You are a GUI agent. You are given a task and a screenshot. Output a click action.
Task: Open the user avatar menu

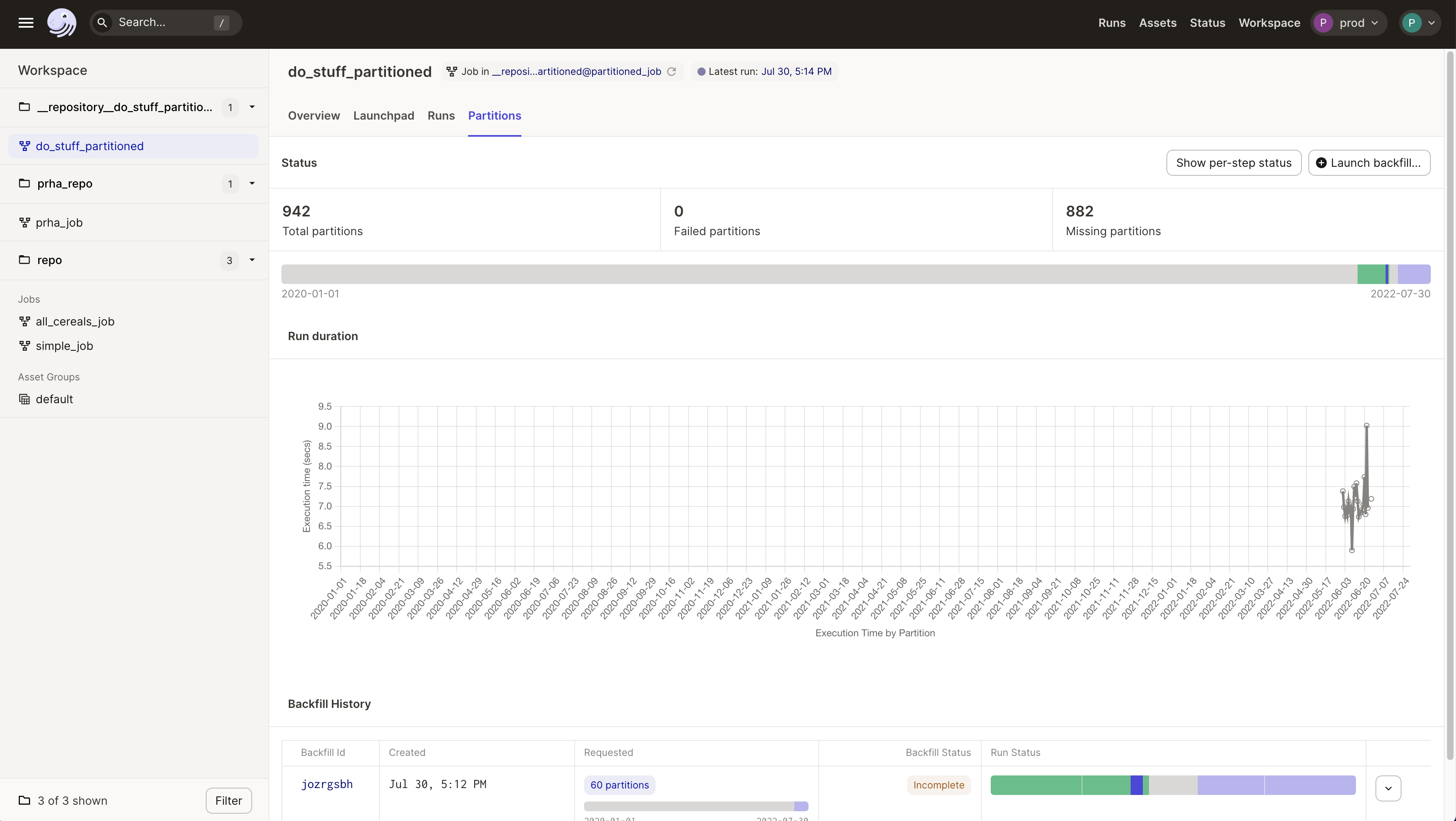click(x=1420, y=23)
